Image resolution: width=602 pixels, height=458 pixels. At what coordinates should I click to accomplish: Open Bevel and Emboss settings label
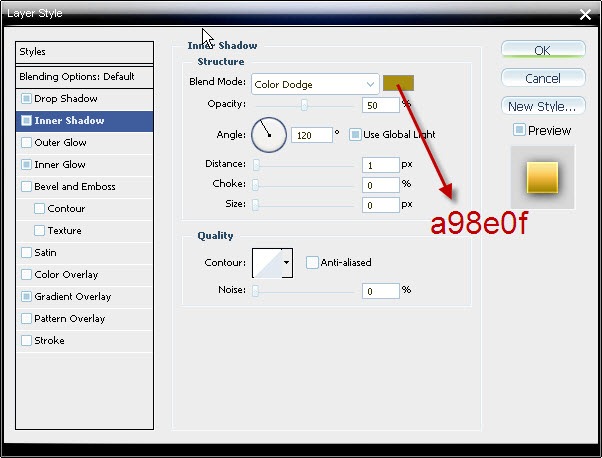pos(75,187)
